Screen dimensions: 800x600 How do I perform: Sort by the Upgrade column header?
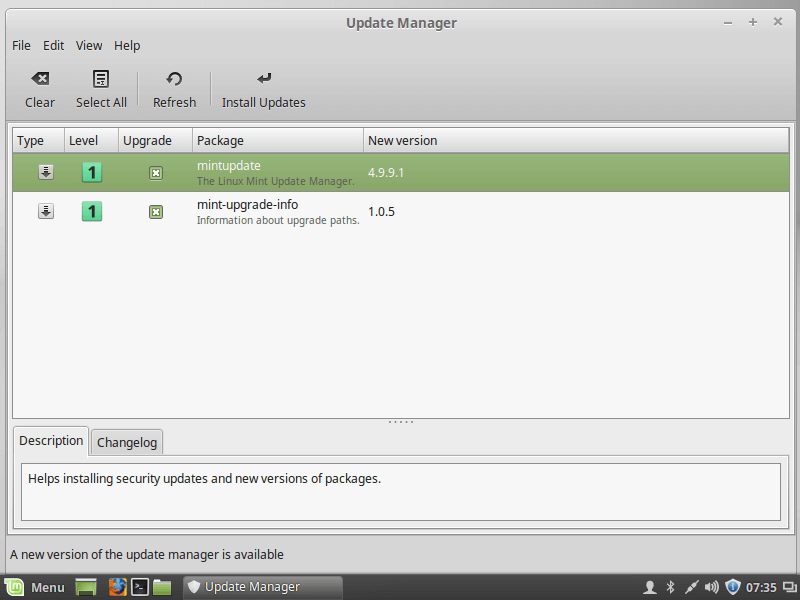tap(155, 140)
